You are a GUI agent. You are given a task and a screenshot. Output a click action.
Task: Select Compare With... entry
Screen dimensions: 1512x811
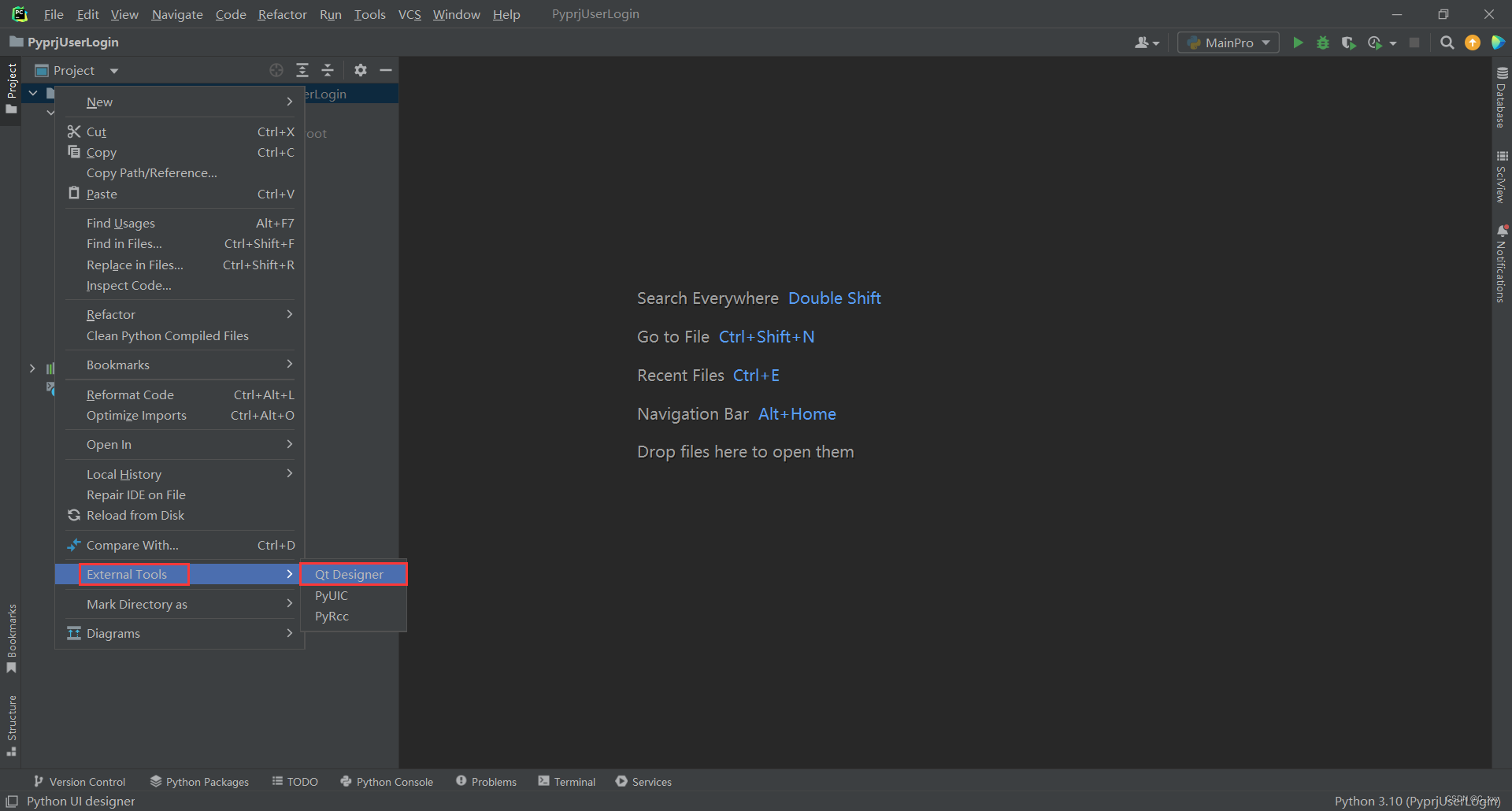[x=180, y=545]
